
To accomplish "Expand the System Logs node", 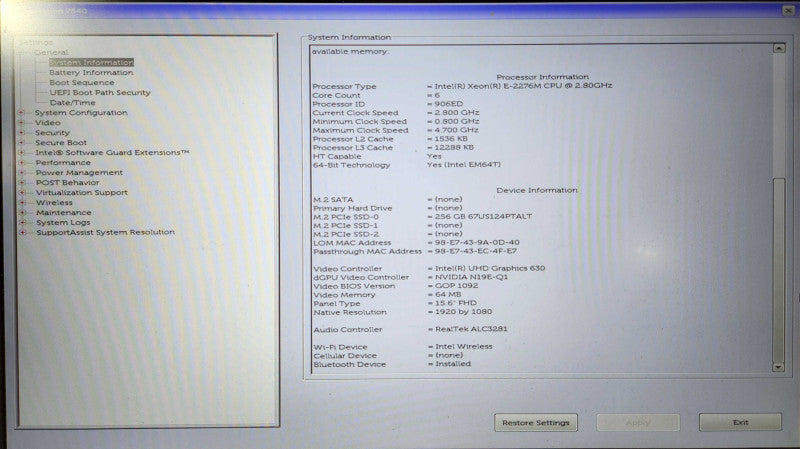I will coord(22,222).
